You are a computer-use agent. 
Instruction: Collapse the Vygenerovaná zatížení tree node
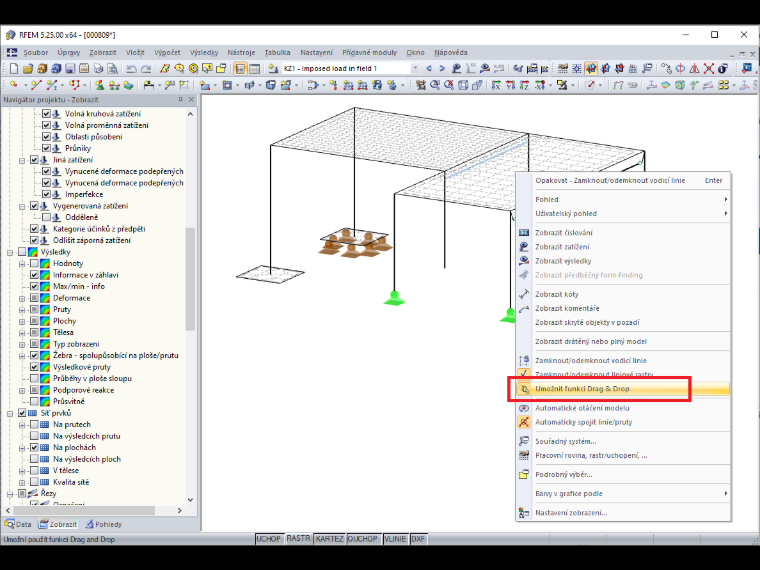22,206
